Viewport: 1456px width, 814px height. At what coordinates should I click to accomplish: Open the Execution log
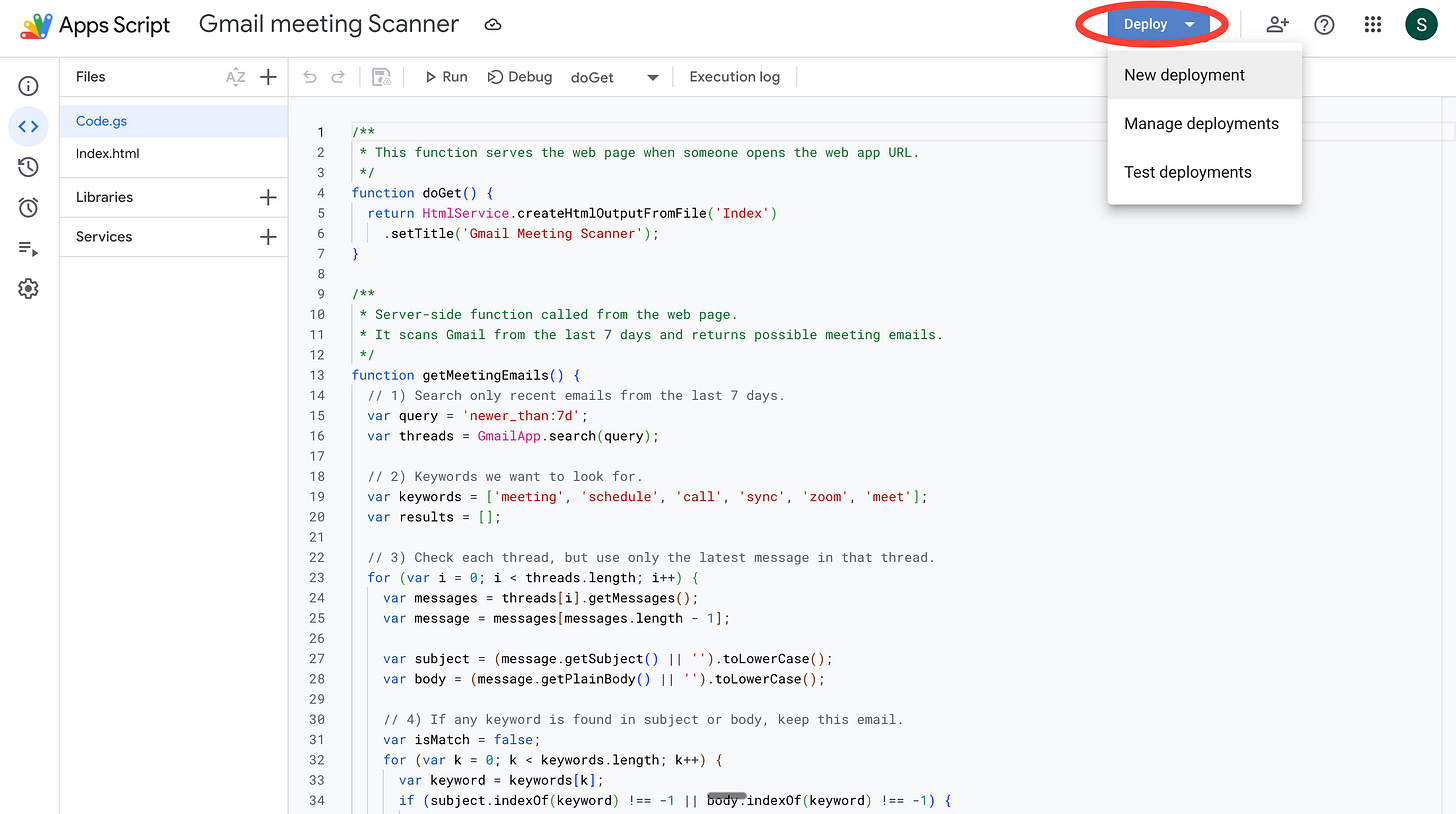click(x=734, y=77)
